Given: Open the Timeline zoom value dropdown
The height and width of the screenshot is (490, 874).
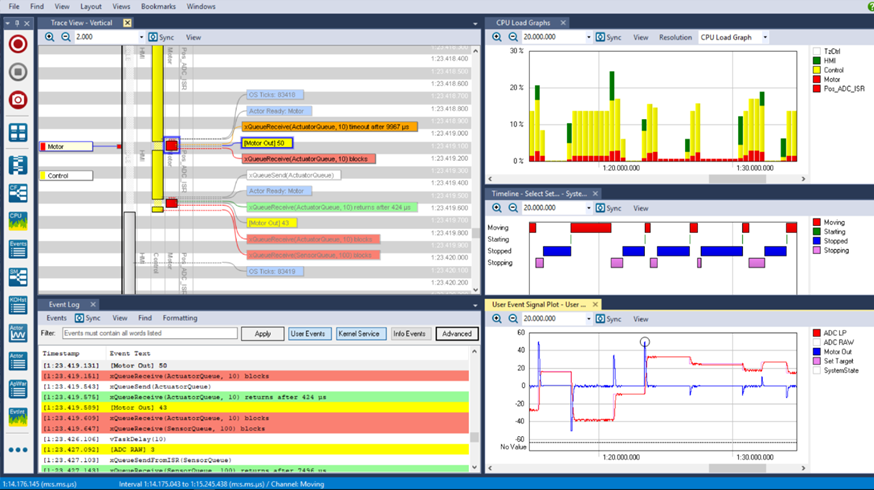Looking at the screenshot, I should pos(587,208).
